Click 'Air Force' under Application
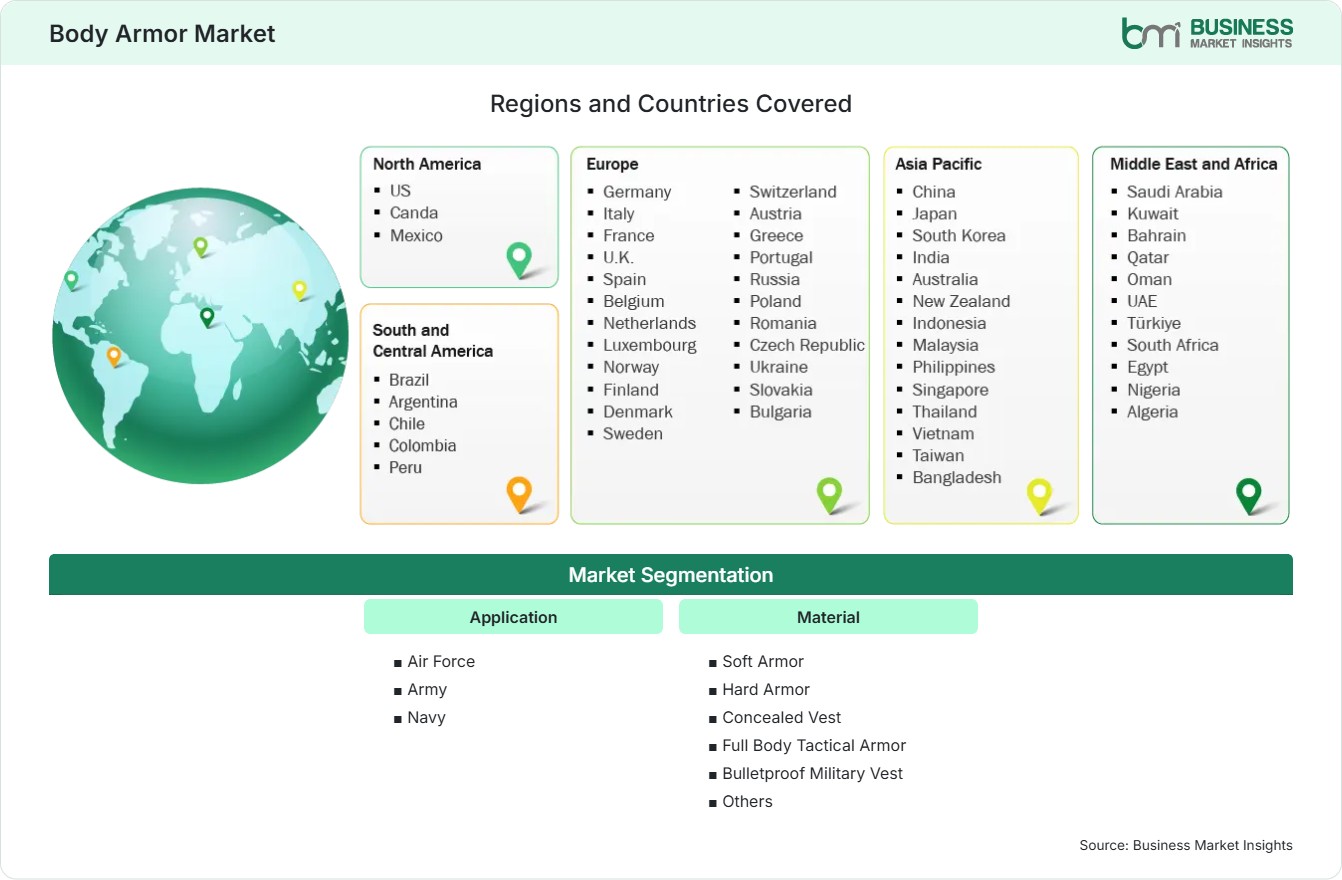This screenshot has height=880, width=1342. (x=441, y=661)
